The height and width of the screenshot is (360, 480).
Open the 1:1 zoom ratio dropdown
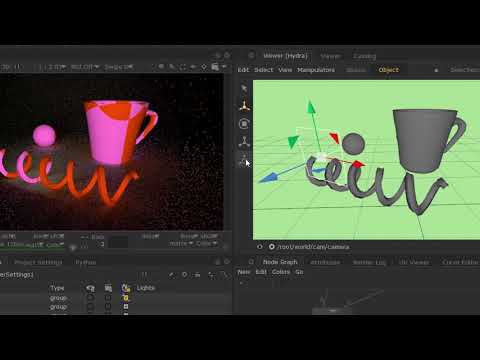[x=52, y=67]
